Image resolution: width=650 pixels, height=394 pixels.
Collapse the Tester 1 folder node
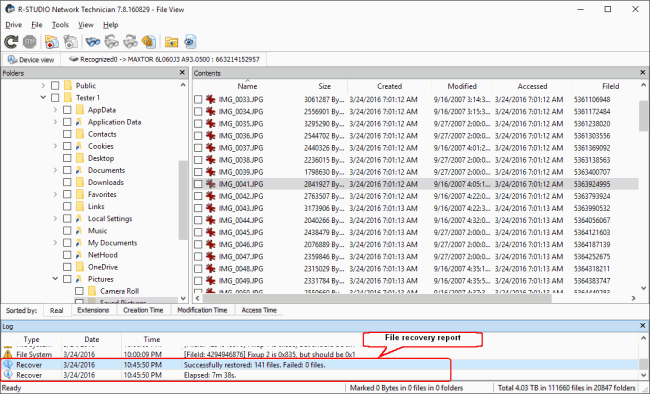tap(43, 97)
